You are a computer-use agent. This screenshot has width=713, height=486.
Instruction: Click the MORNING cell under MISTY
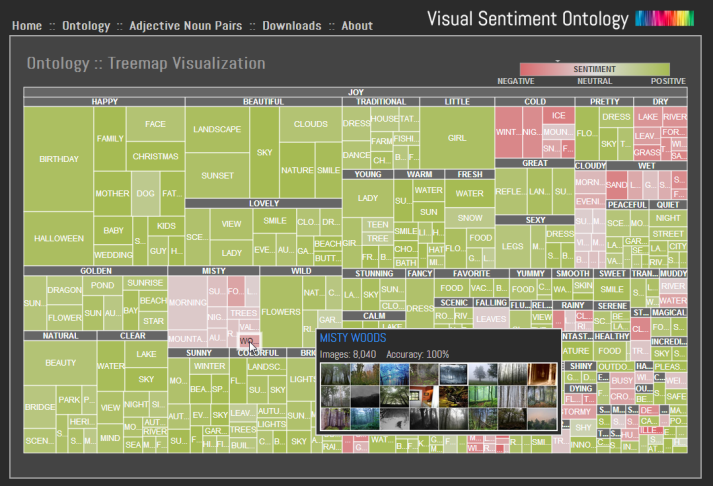187,302
